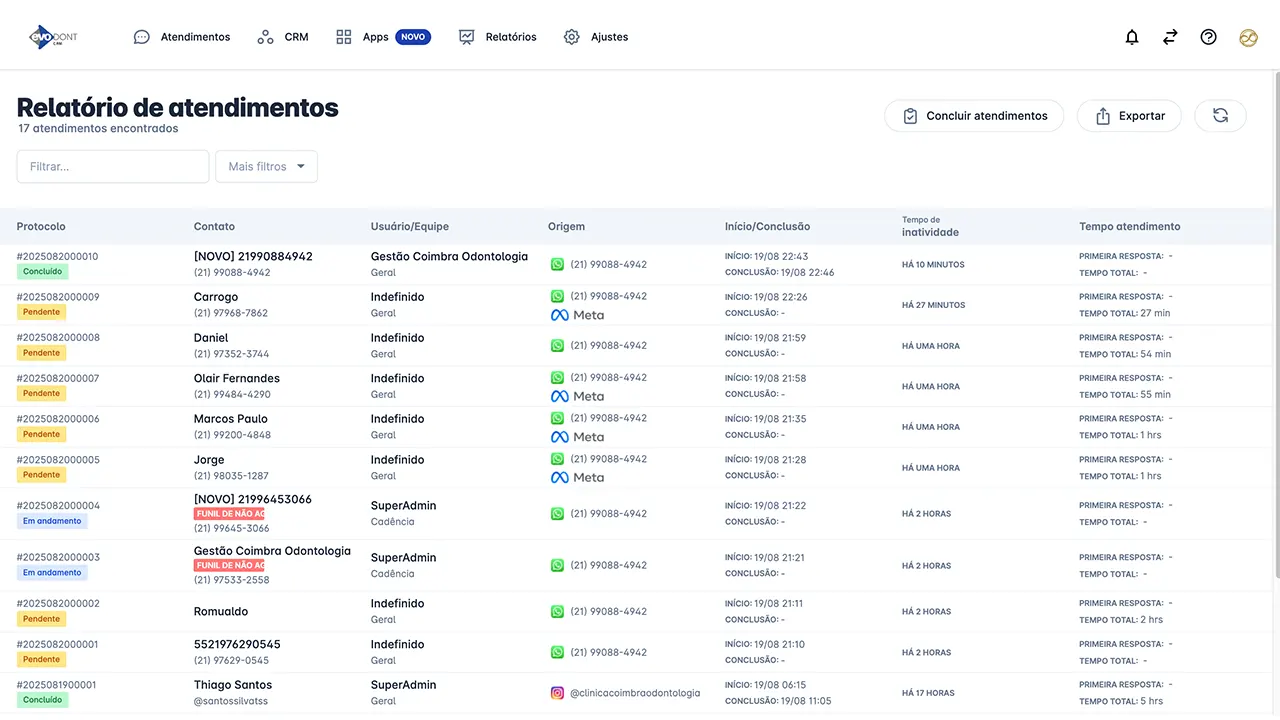Image resolution: width=1280 pixels, height=720 pixels.
Task: Click the Filtrar text input field
Action: pos(113,167)
